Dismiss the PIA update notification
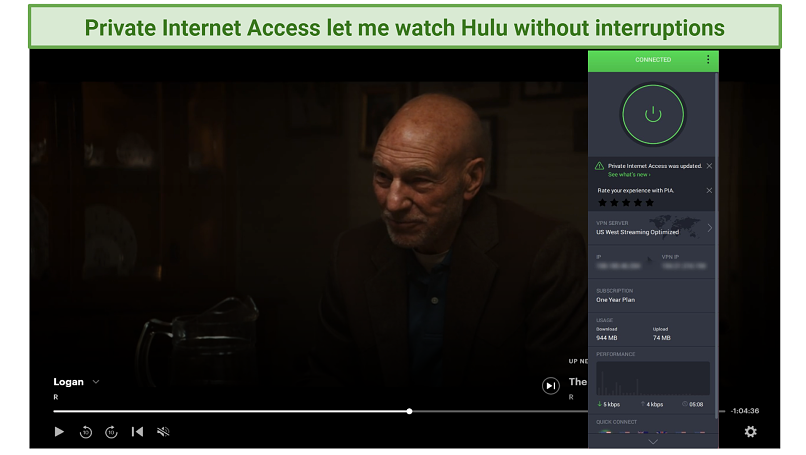This screenshot has height=455, width=806. click(709, 166)
